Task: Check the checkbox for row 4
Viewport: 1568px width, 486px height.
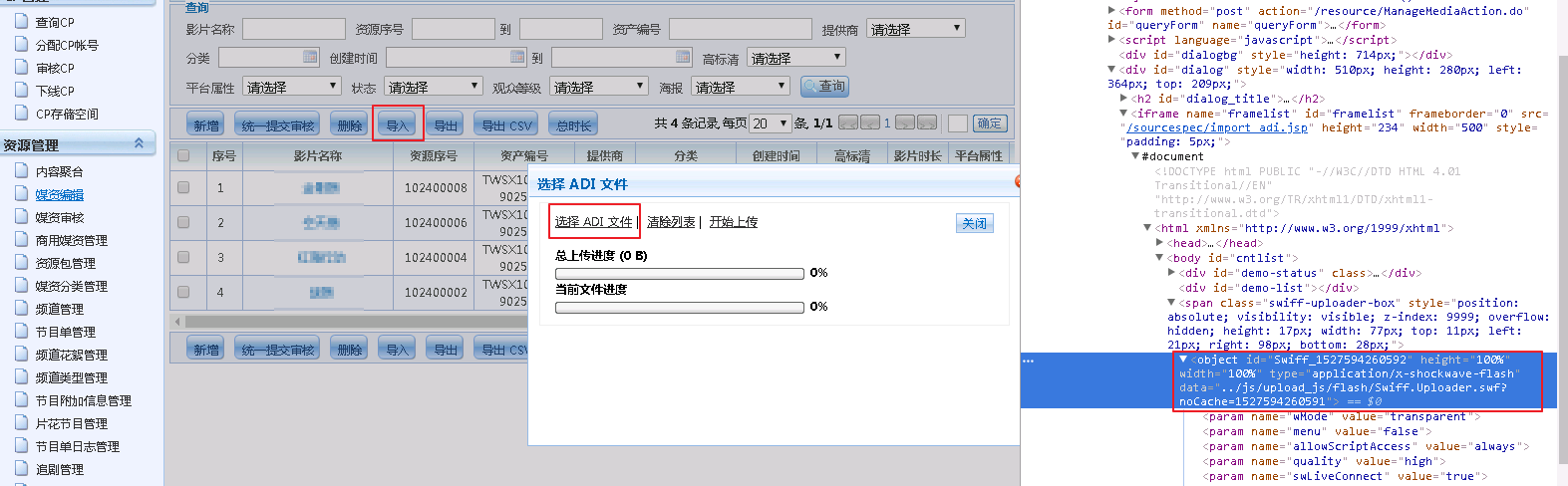Action: tap(183, 292)
